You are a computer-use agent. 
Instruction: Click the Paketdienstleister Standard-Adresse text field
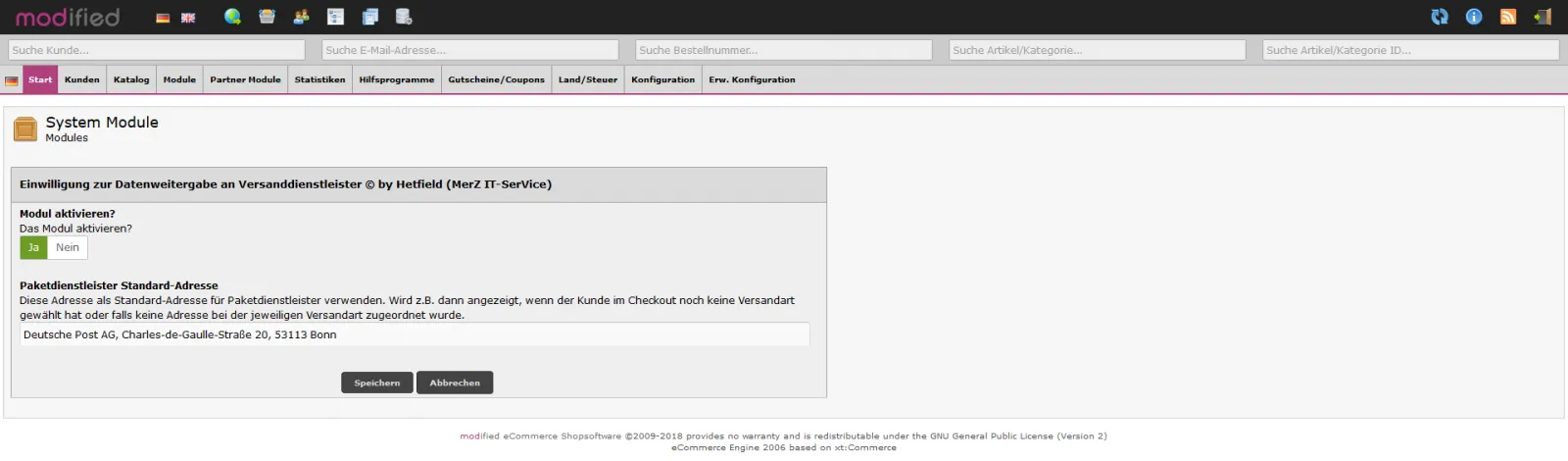(x=415, y=335)
